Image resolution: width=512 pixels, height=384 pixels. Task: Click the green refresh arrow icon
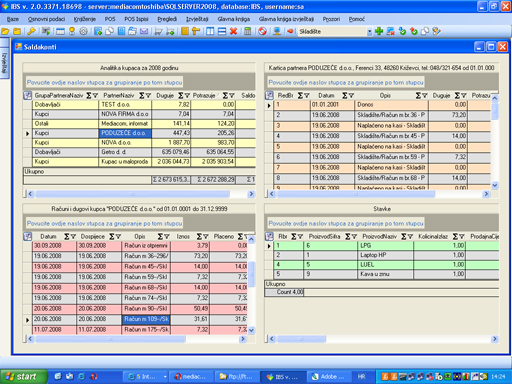[402, 31]
